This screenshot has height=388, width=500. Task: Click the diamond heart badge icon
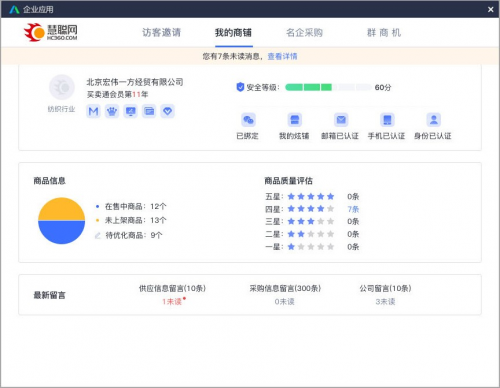168,111
